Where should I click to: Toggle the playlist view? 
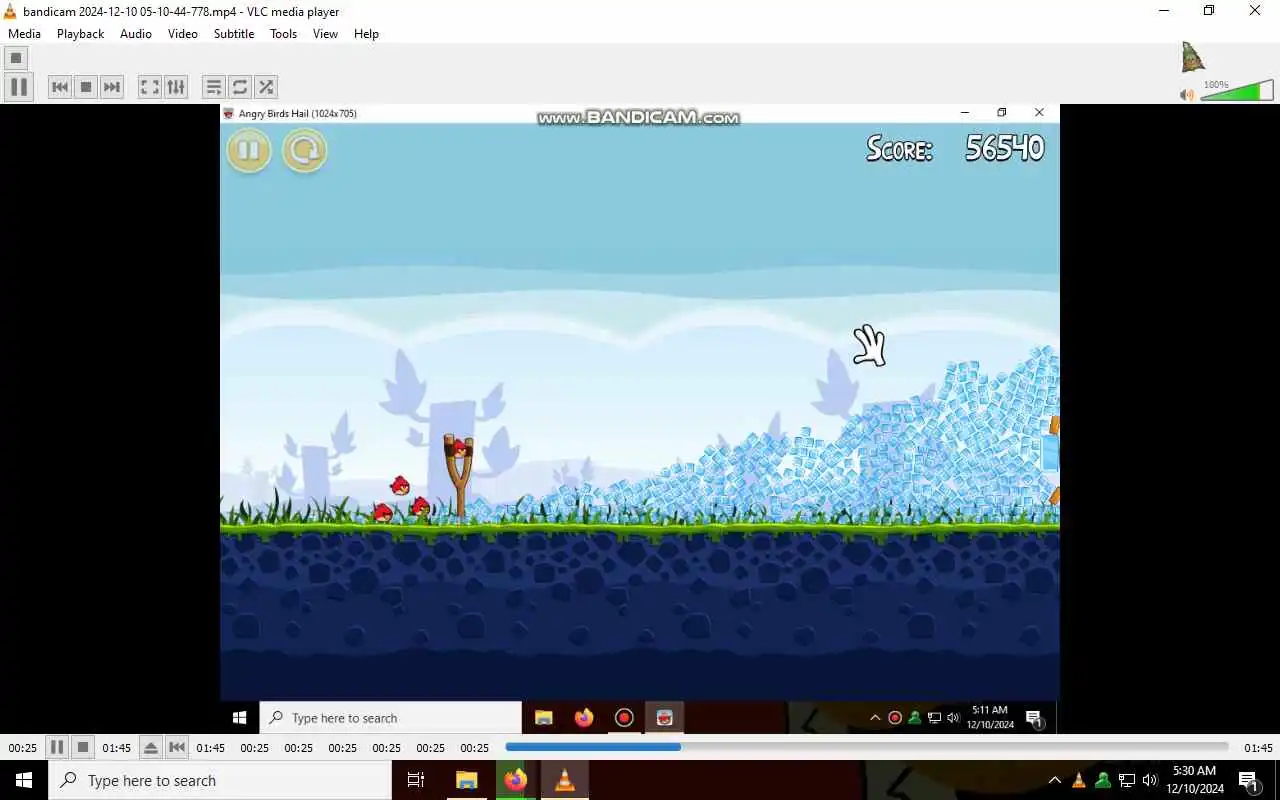[x=213, y=87]
